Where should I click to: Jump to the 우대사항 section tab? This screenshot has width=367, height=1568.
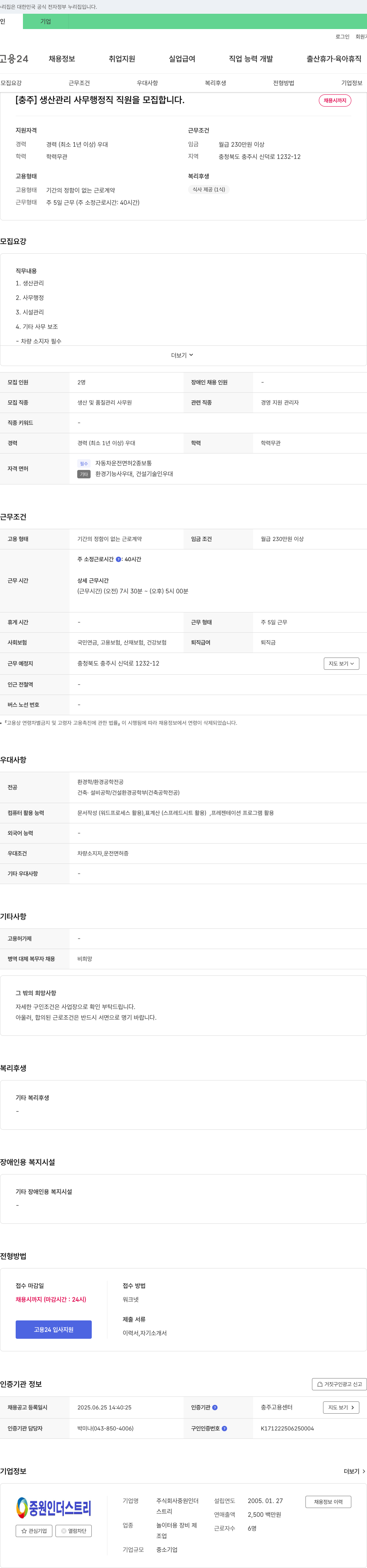pos(147,83)
